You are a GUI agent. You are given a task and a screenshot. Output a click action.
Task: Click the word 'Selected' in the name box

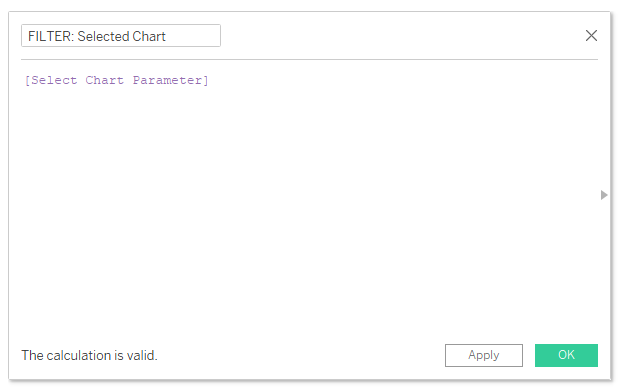[x=103, y=36]
